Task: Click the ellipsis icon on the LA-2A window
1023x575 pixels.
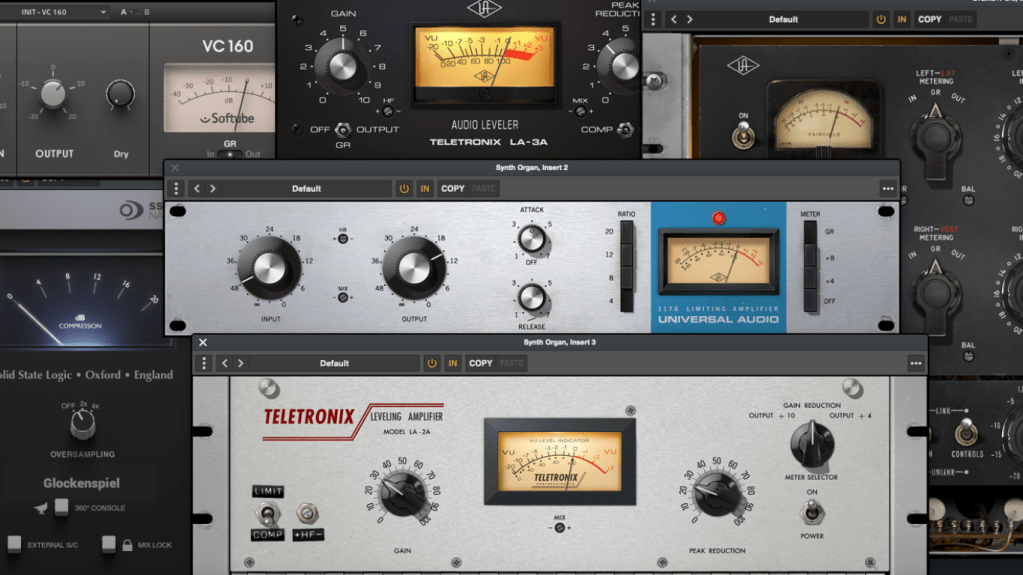Action: click(x=916, y=363)
